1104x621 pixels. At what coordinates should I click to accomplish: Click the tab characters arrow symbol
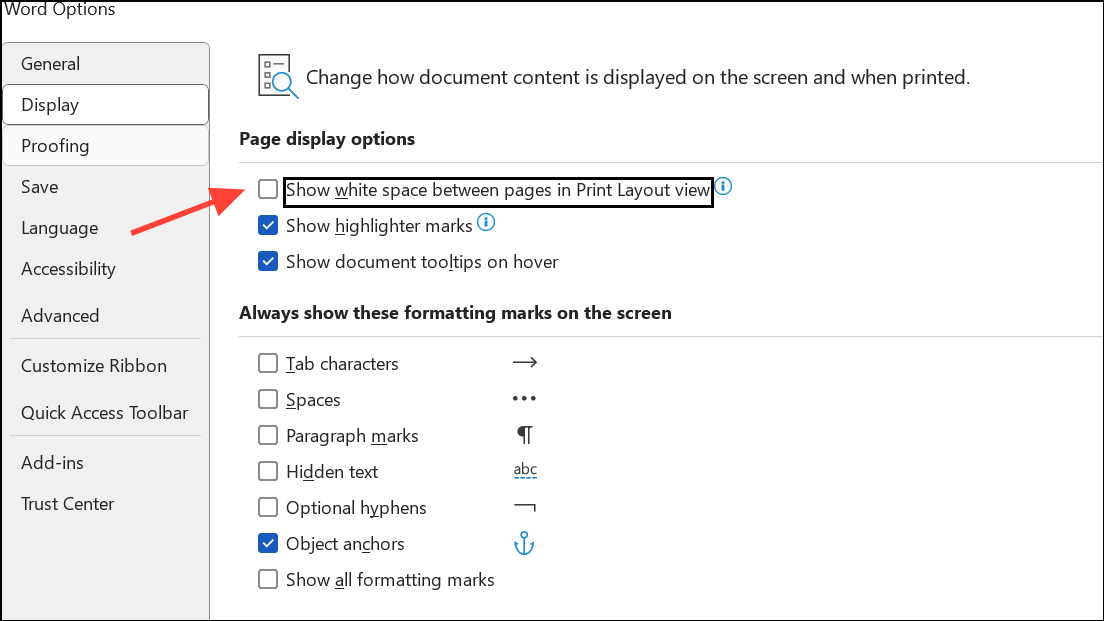[525, 363]
